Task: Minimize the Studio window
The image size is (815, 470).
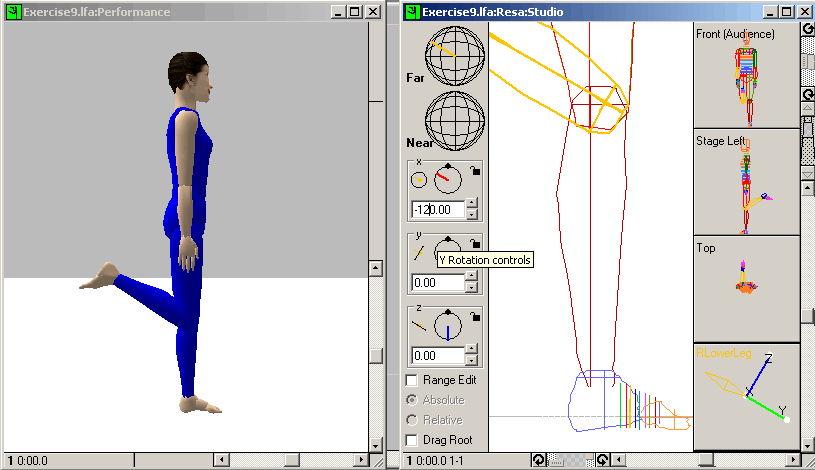Action: click(770, 11)
